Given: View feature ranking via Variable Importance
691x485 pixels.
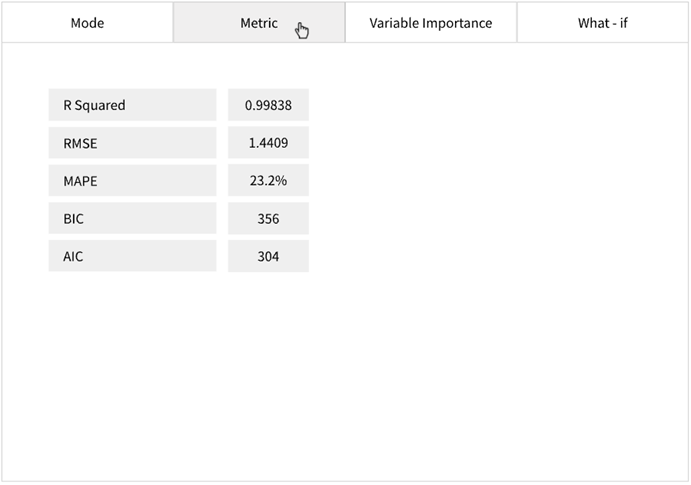Looking at the screenshot, I should pyautogui.click(x=431, y=23).
